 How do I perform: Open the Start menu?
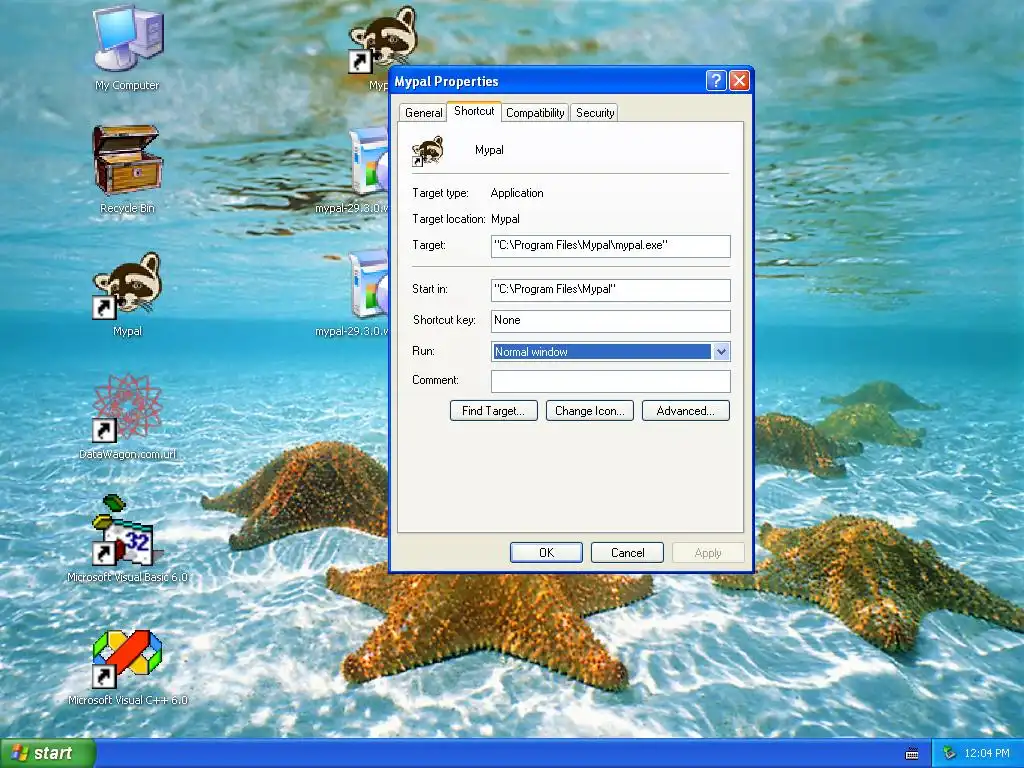pos(47,753)
